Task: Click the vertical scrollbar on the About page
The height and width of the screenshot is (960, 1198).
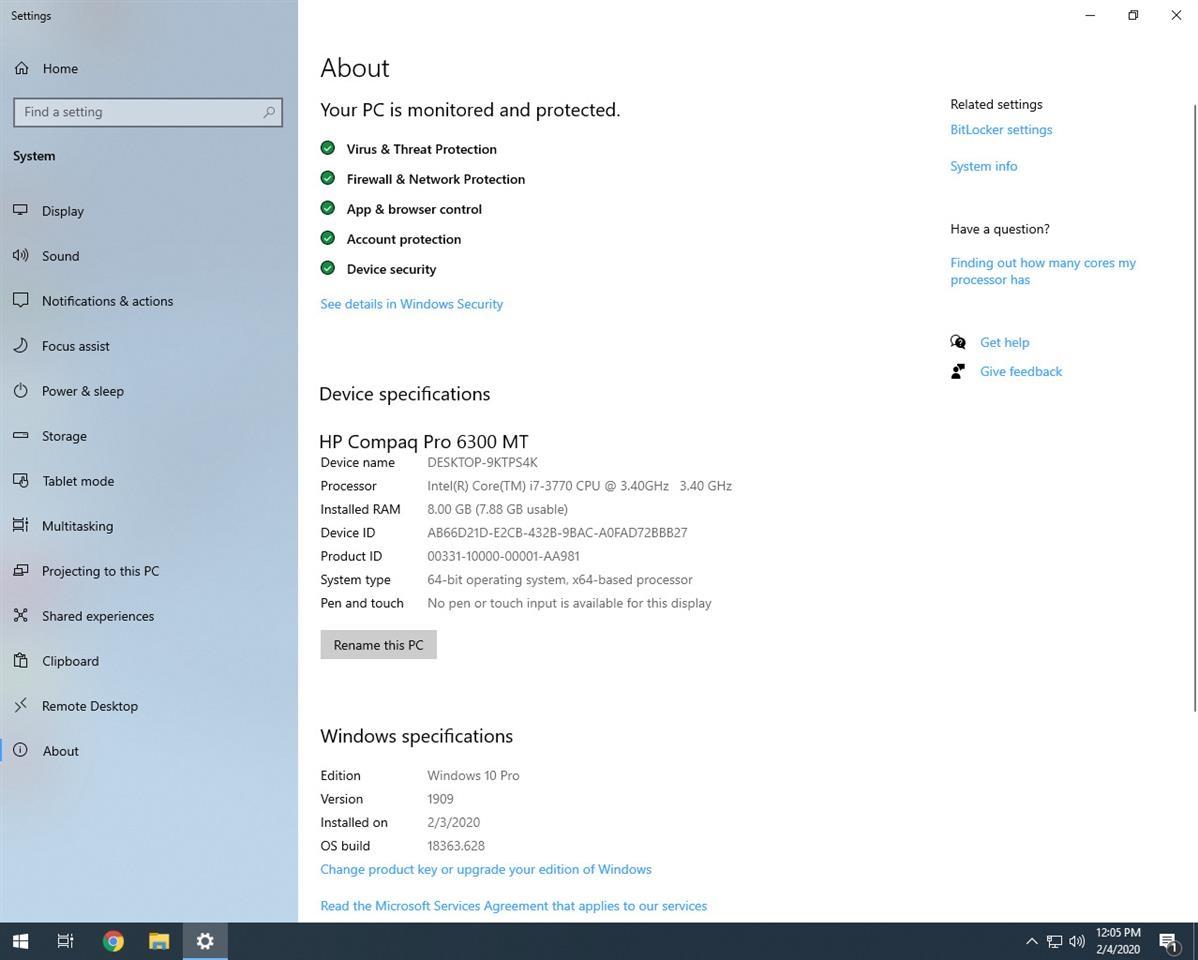Action: click(1195, 409)
